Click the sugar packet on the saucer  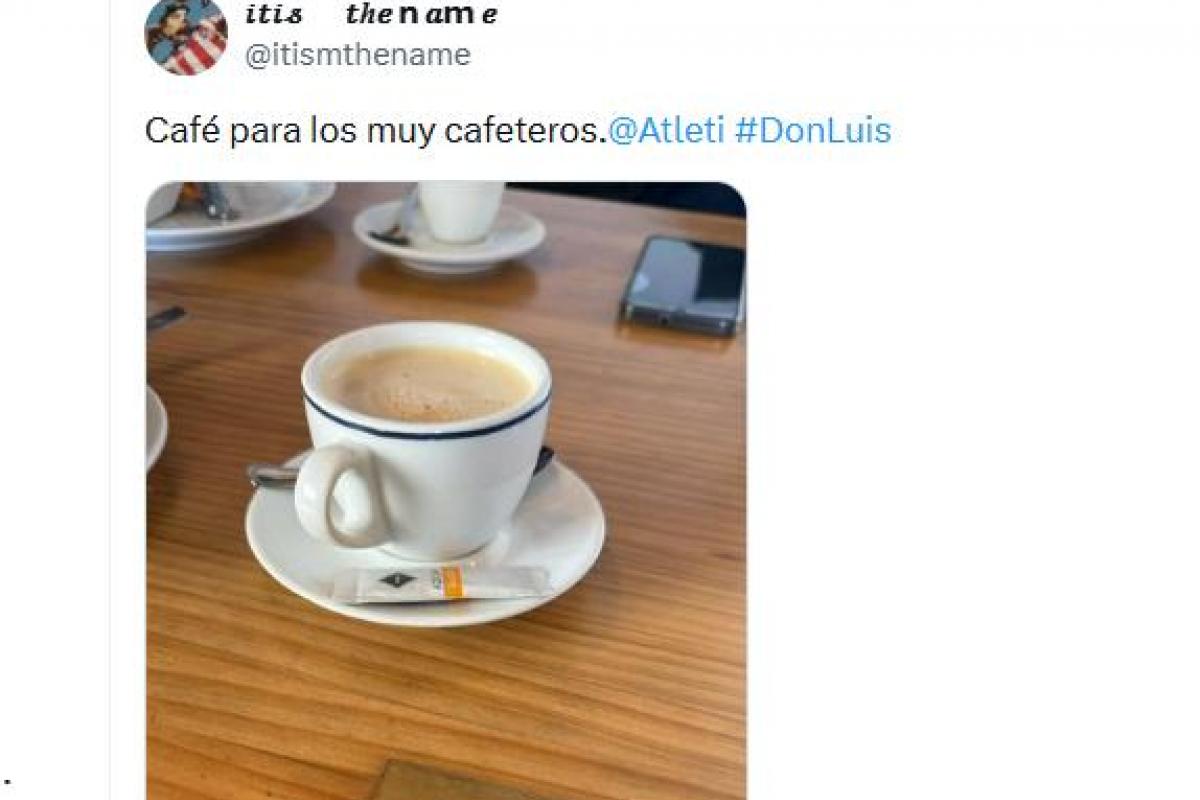coord(442,584)
